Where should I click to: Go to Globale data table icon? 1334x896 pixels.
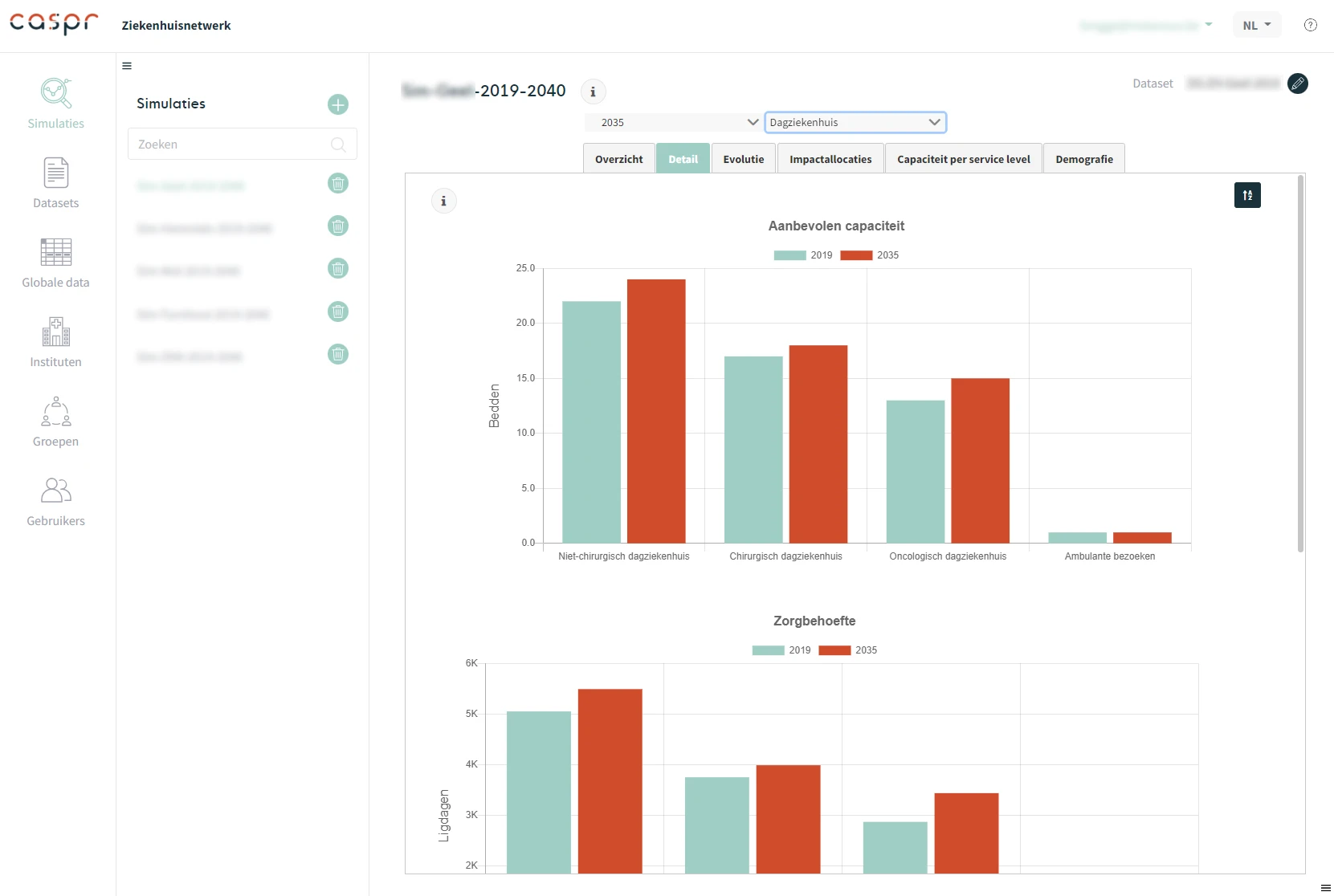click(55, 253)
